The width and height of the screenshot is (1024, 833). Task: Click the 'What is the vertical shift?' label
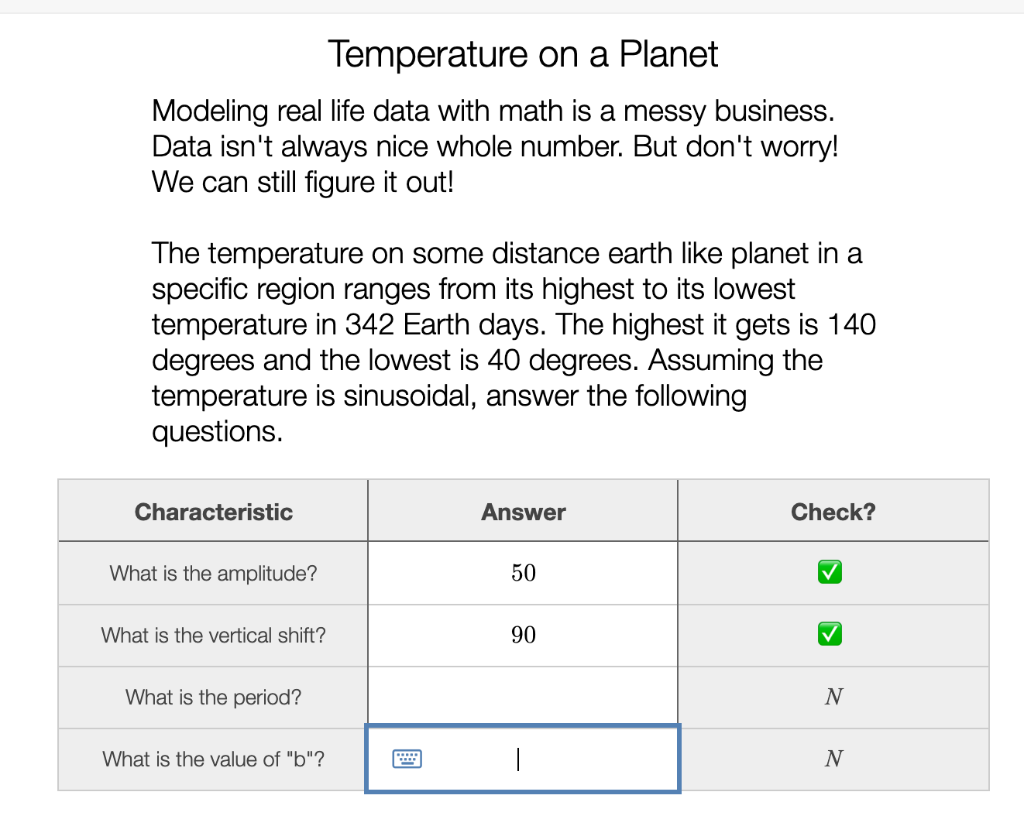coord(212,634)
